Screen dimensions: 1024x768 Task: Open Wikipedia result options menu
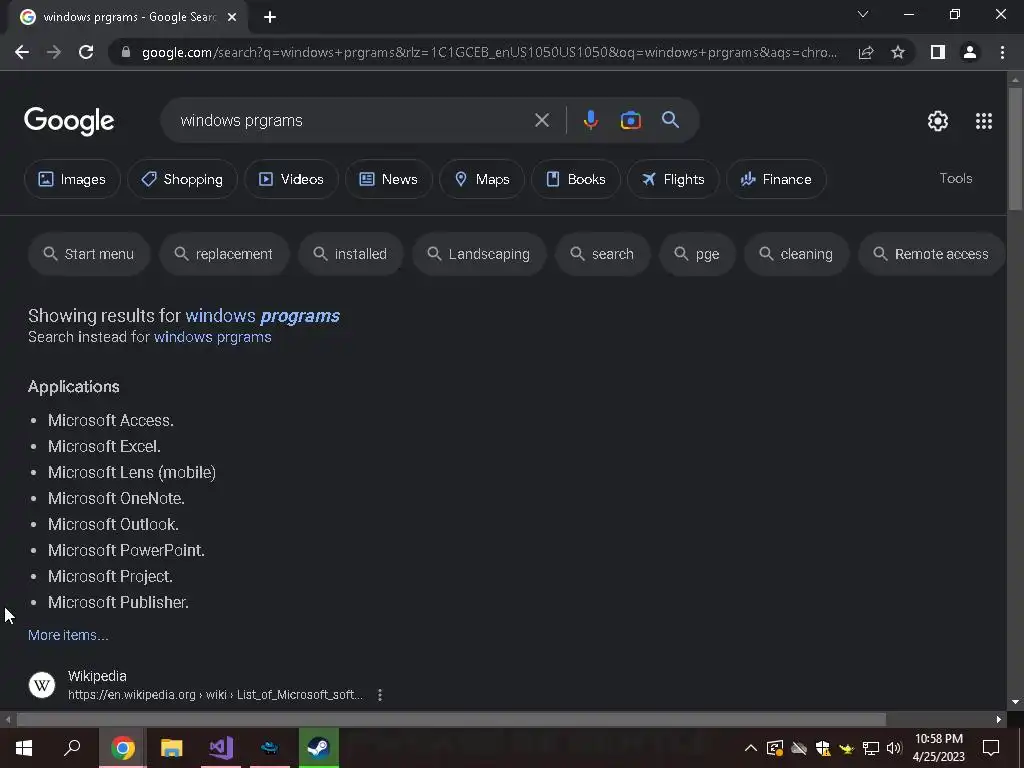pyautogui.click(x=379, y=695)
